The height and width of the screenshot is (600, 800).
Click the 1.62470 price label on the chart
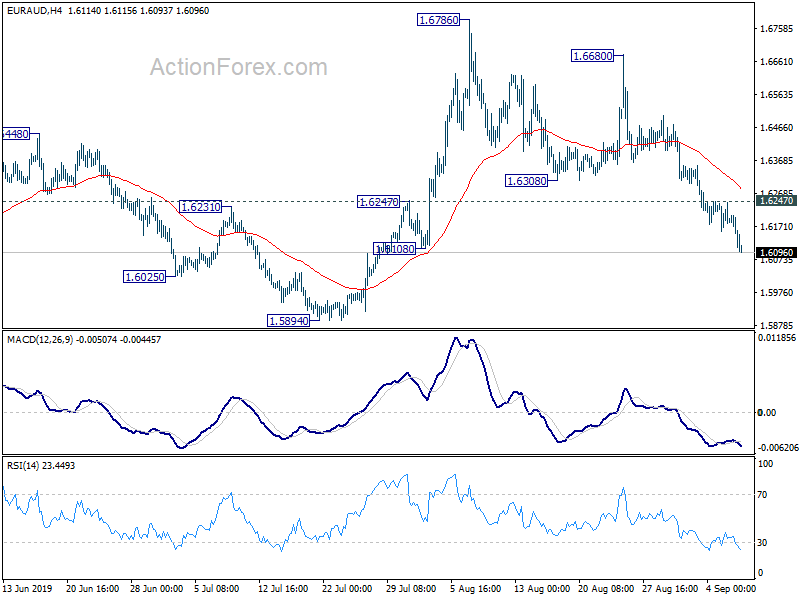378,202
